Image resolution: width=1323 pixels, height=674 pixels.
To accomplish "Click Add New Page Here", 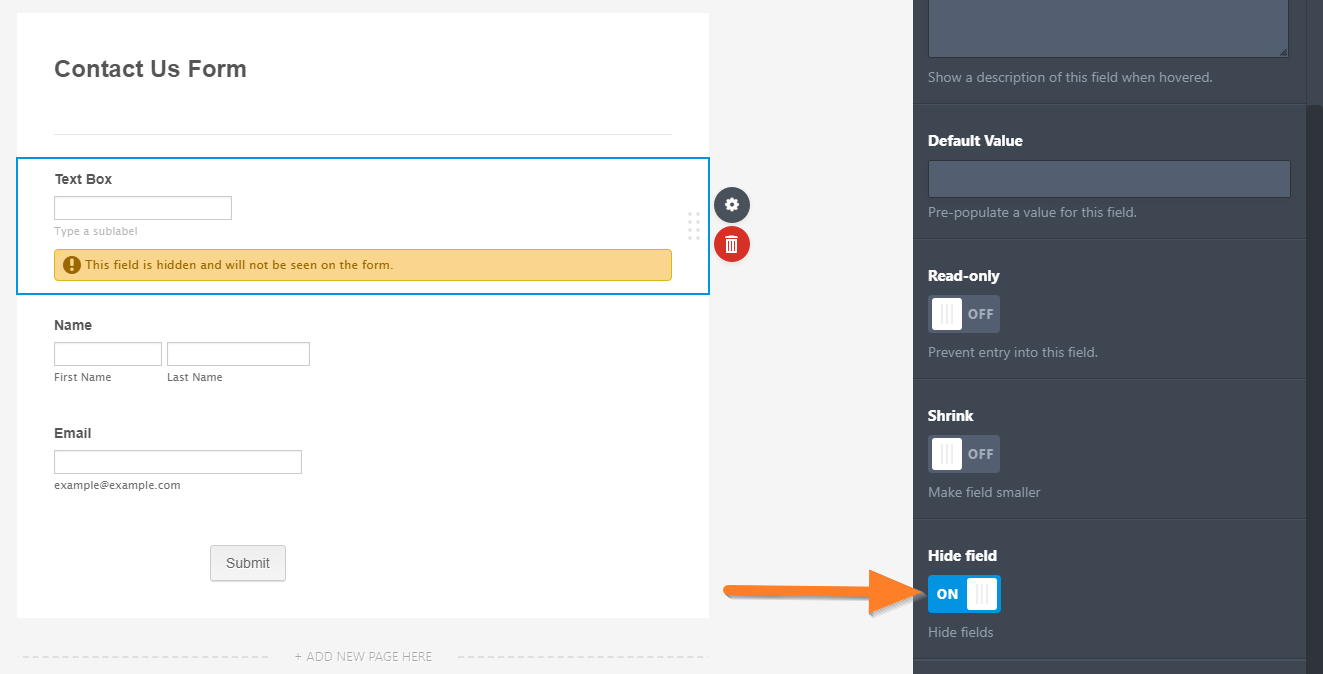I will (363, 657).
